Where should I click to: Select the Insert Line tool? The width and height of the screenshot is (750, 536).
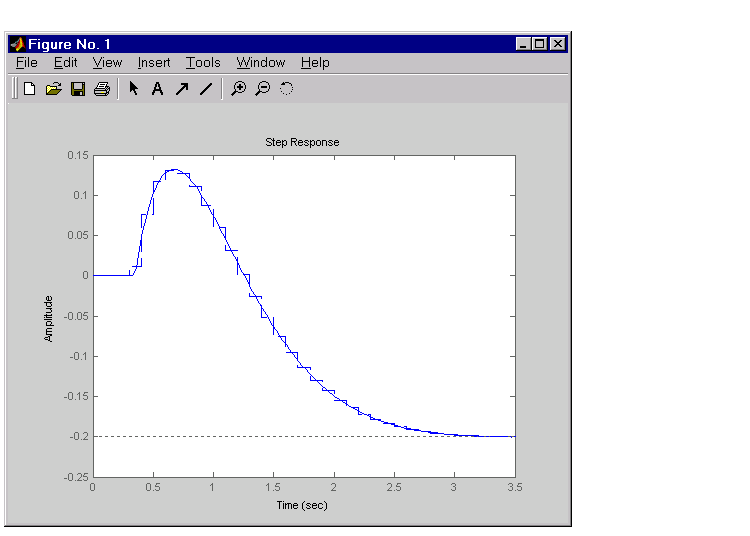(x=206, y=89)
